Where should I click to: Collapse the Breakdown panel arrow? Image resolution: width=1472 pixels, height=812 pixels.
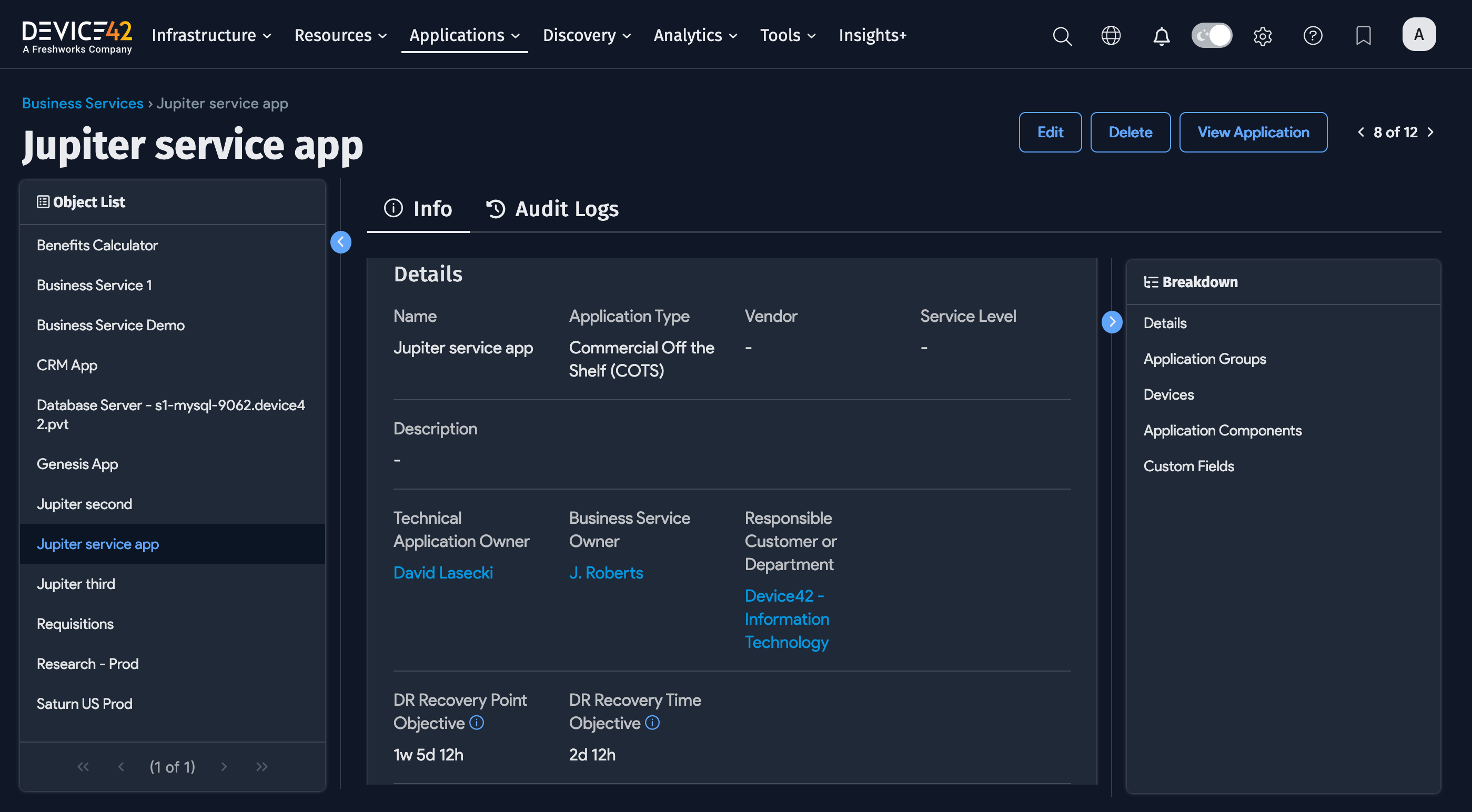pos(1112,322)
